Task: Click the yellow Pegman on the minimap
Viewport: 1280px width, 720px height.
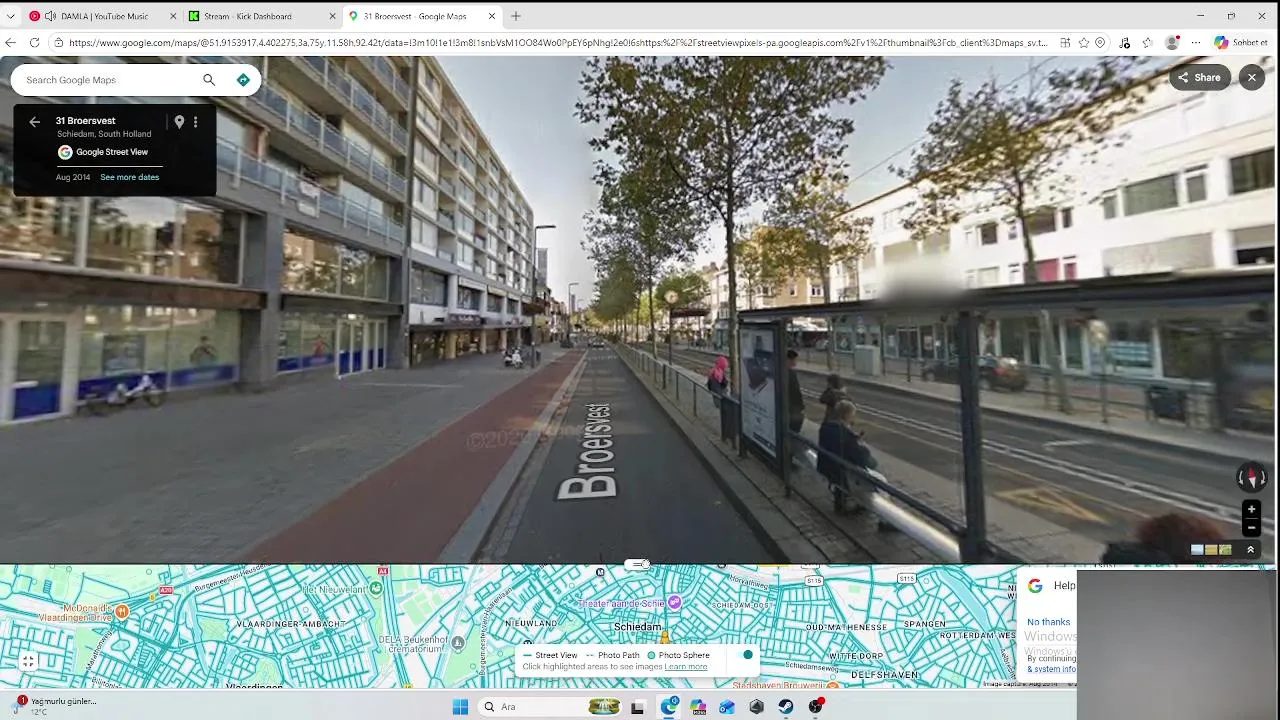Action: (x=664, y=637)
